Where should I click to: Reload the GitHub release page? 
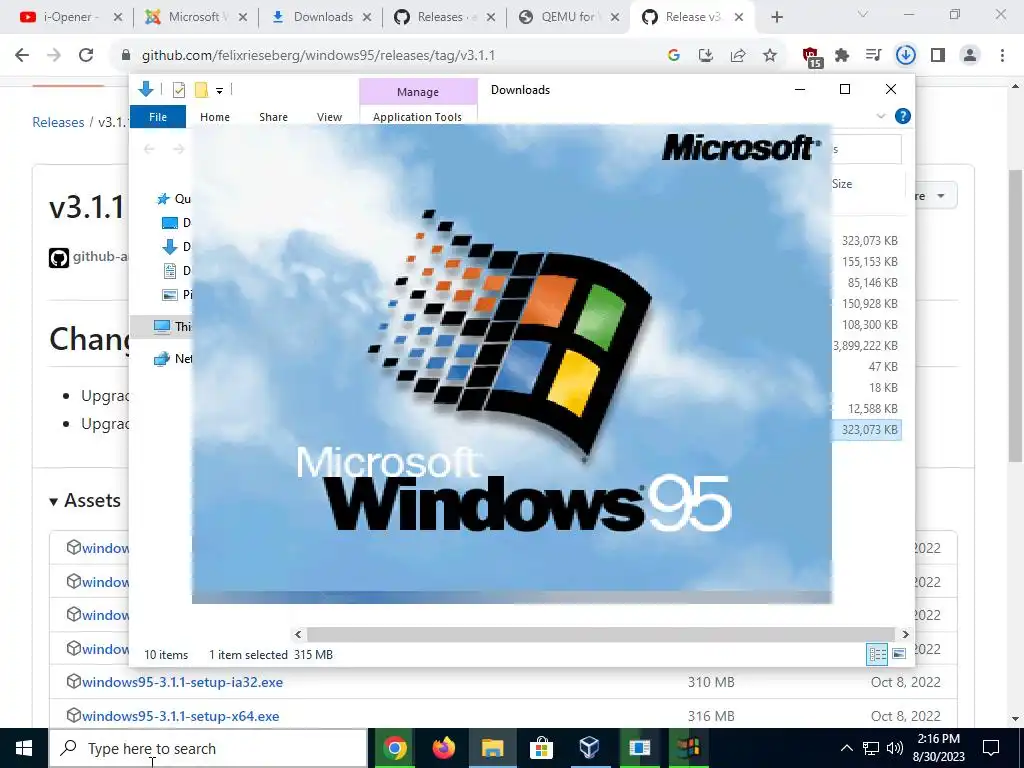pyautogui.click(x=86, y=56)
